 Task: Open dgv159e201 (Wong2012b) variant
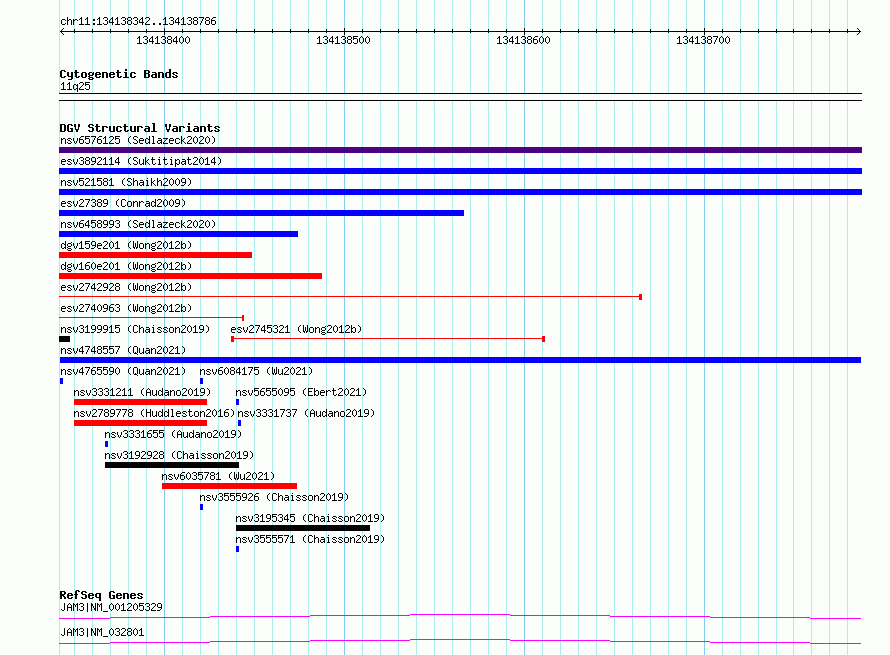tap(126, 245)
